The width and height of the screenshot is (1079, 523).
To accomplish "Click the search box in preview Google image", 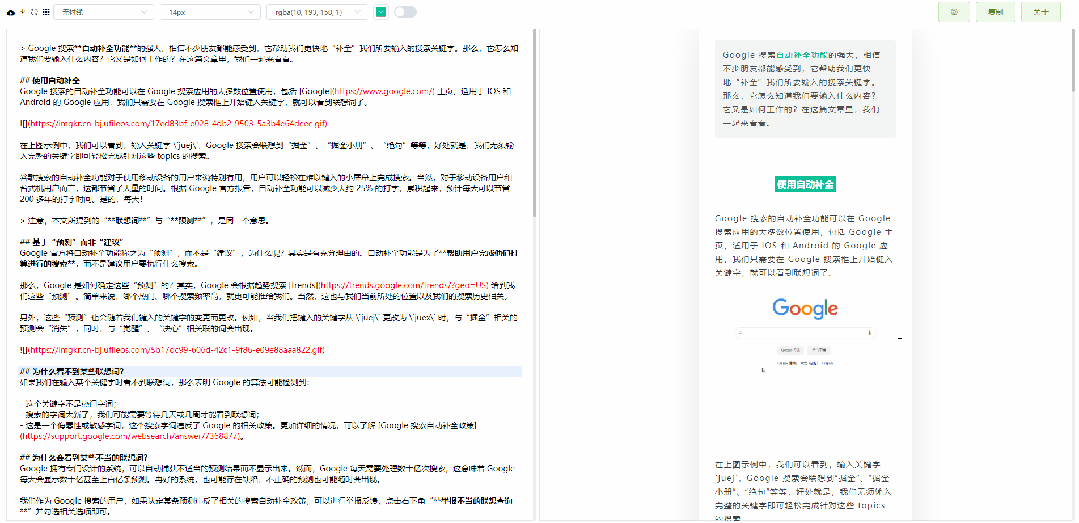I will click(x=805, y=333).
